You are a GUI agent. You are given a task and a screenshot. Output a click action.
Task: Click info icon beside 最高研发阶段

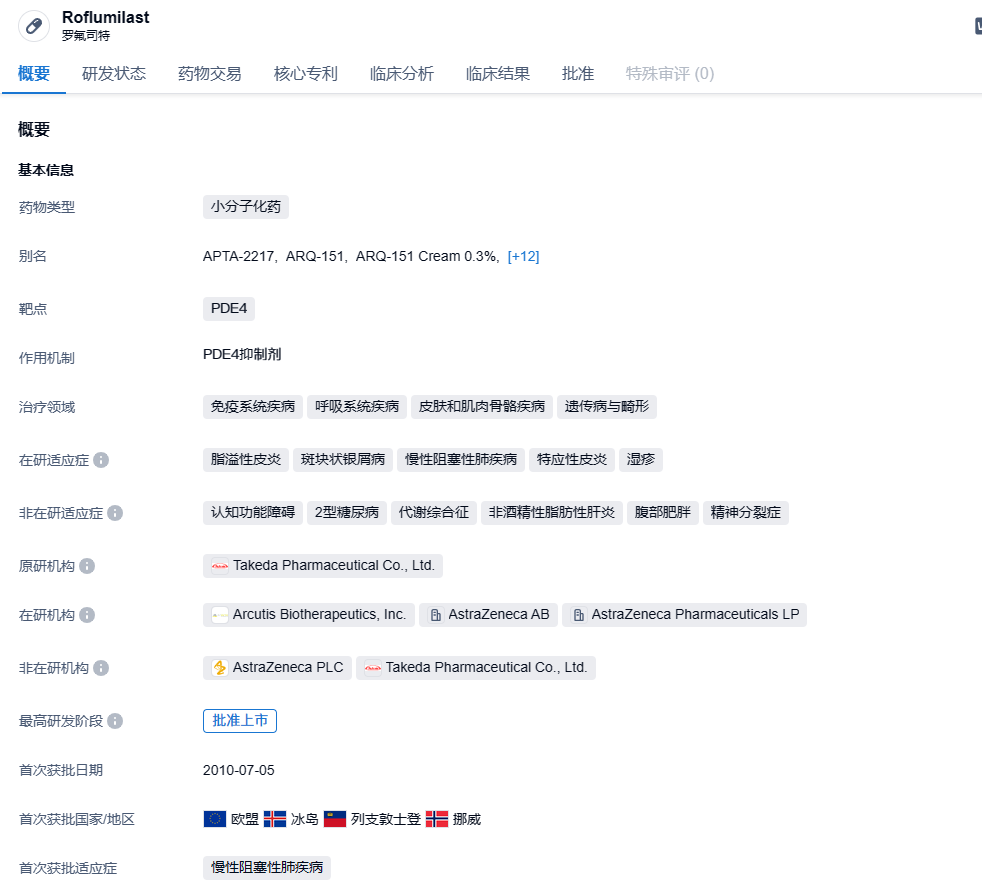115,721
